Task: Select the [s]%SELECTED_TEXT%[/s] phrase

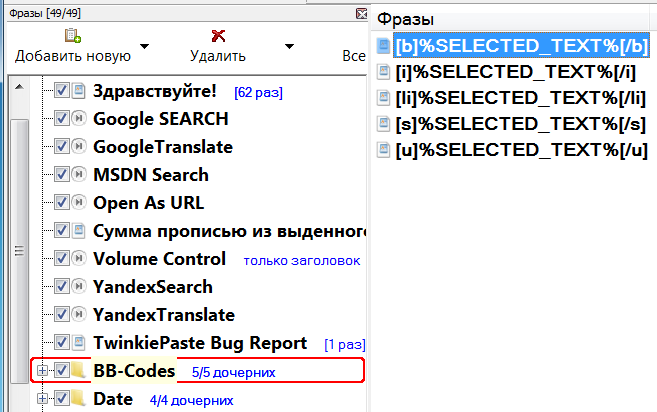Action: point(521,124)
